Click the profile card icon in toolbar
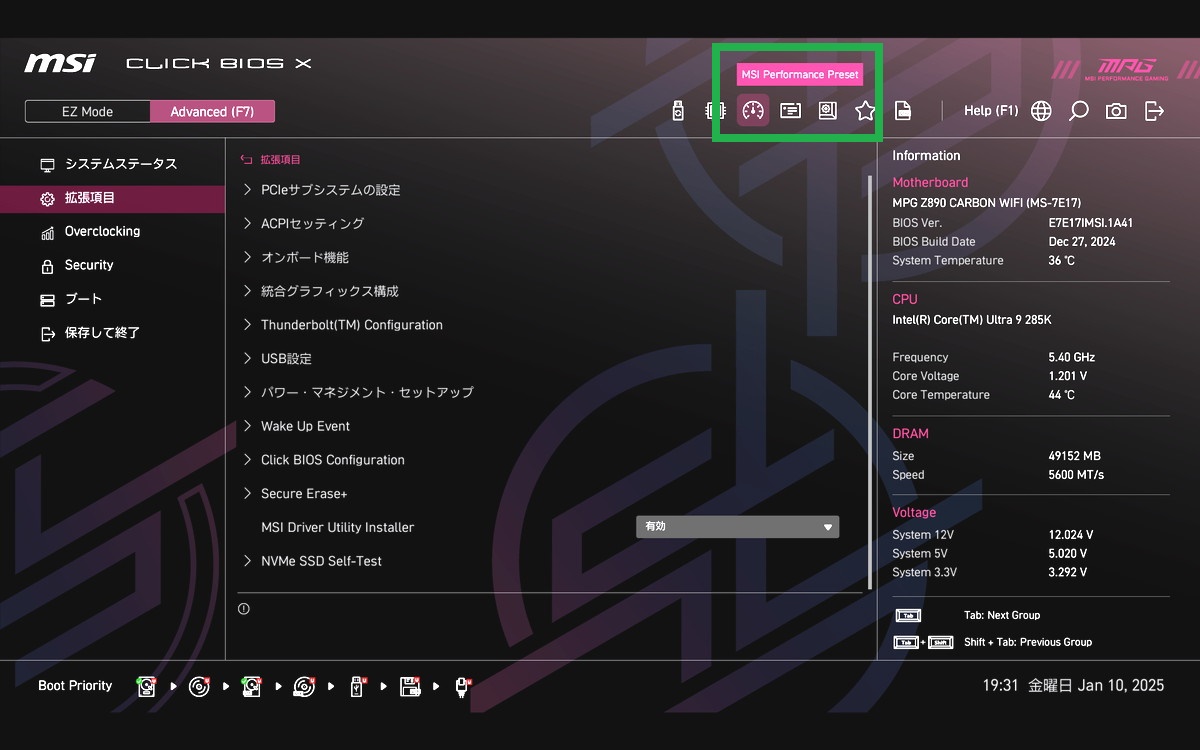The height and width of the screenshot is (750, 1200). [790, 111]
